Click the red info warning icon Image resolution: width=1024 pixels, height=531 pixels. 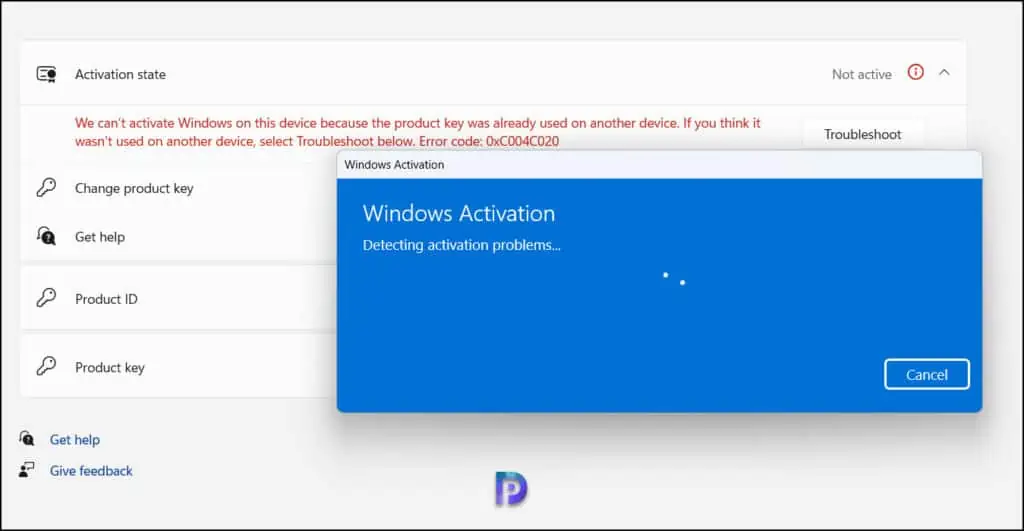916,72
